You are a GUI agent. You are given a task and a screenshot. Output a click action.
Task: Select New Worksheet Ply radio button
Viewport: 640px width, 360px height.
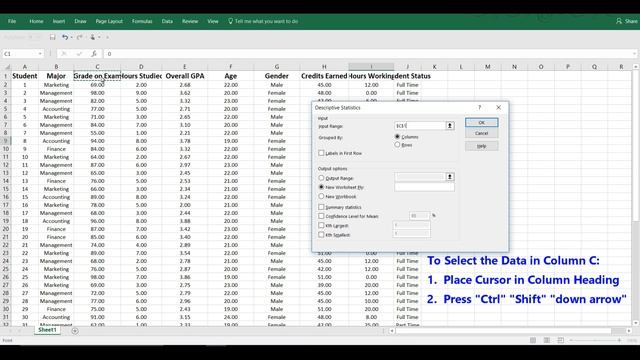[x=321, y=187]
